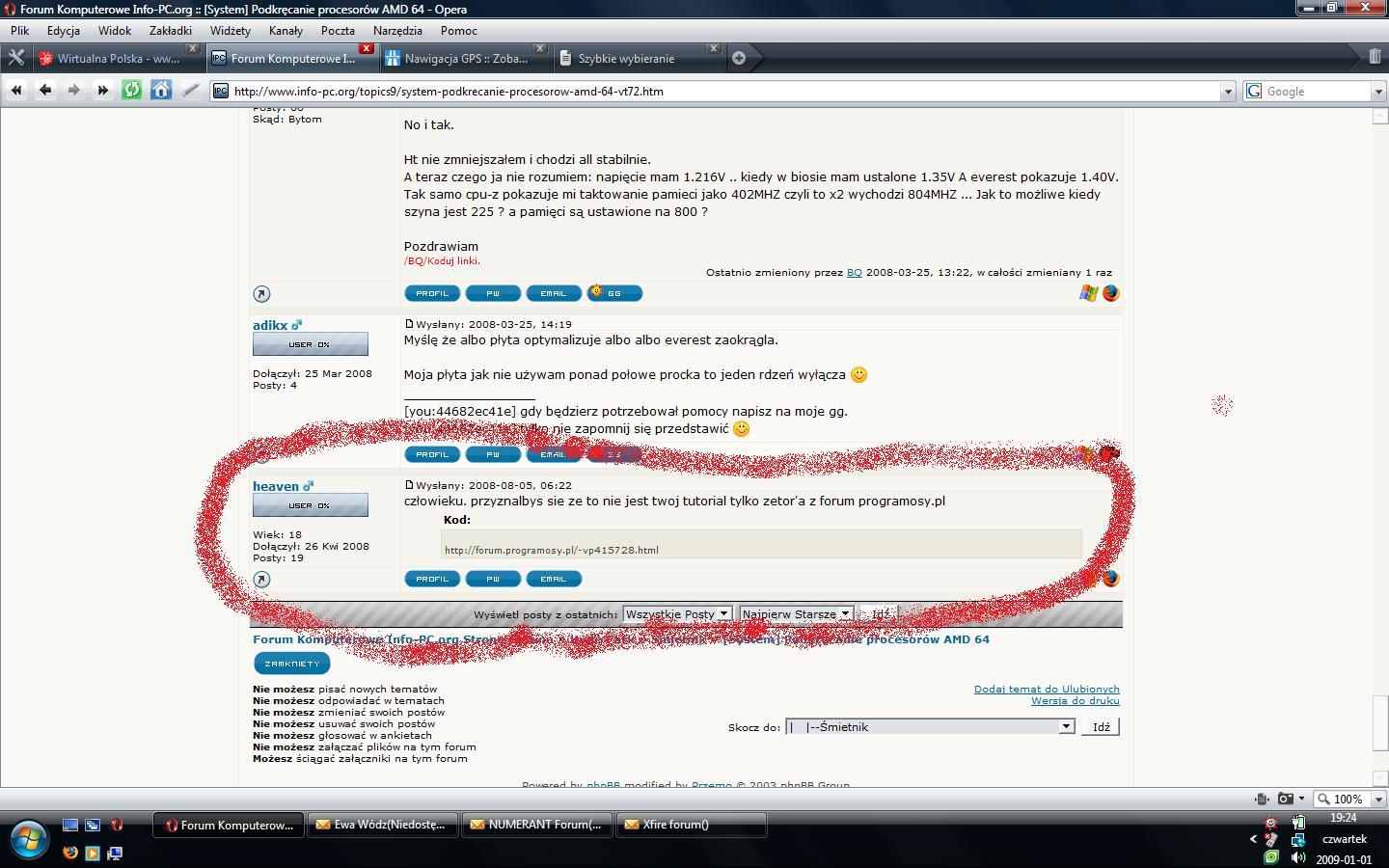The width and height of the screenshot is (1389, 868).
Task: Click the status bar icon left of the camera
Action: 1262,799
